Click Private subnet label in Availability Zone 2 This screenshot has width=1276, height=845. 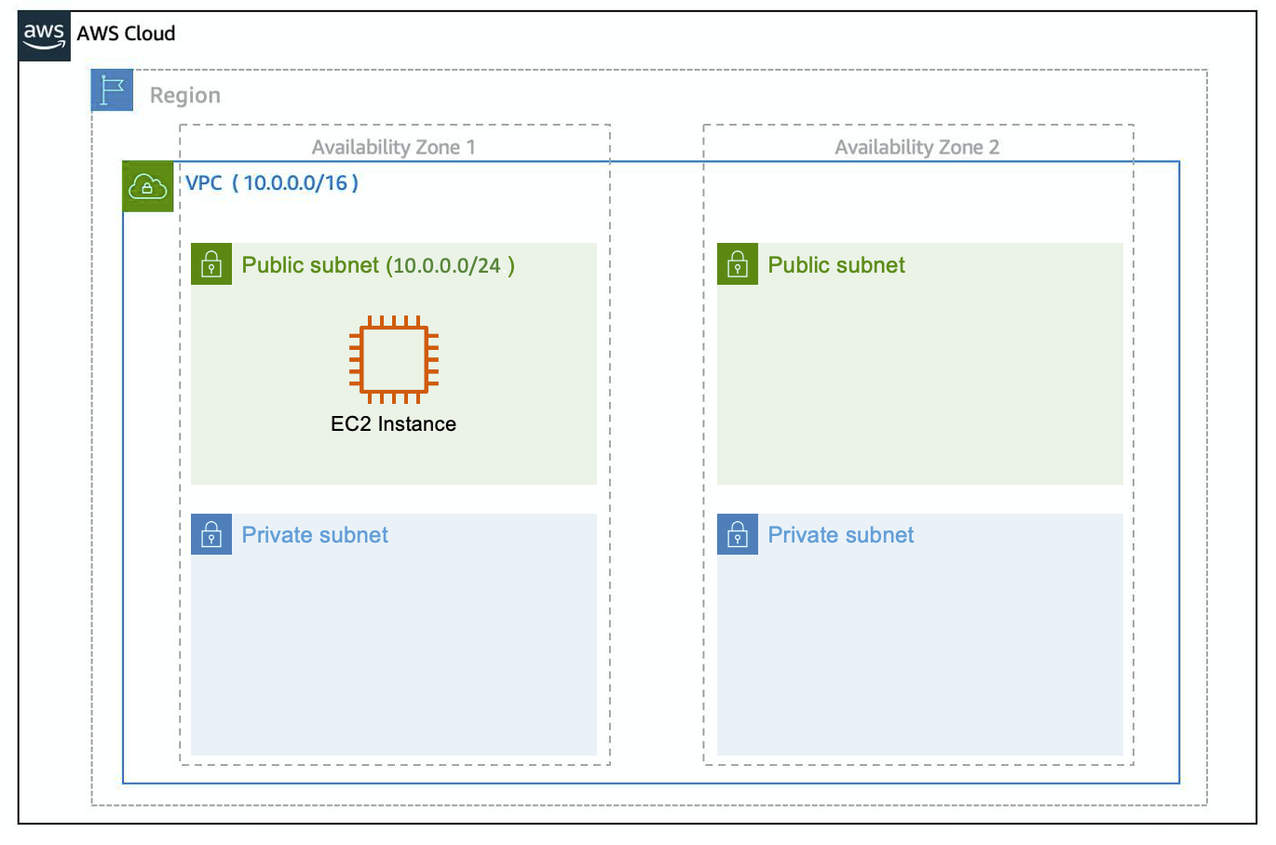[x=840, y=535]
